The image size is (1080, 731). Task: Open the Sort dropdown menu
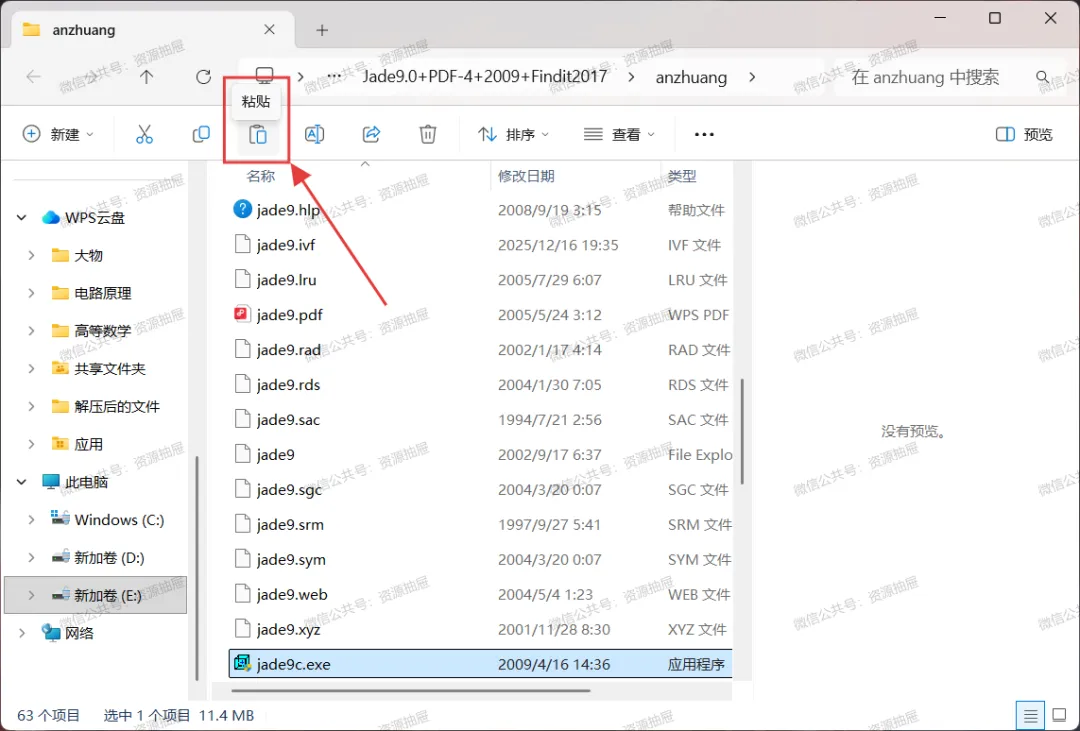coord(514,134)
